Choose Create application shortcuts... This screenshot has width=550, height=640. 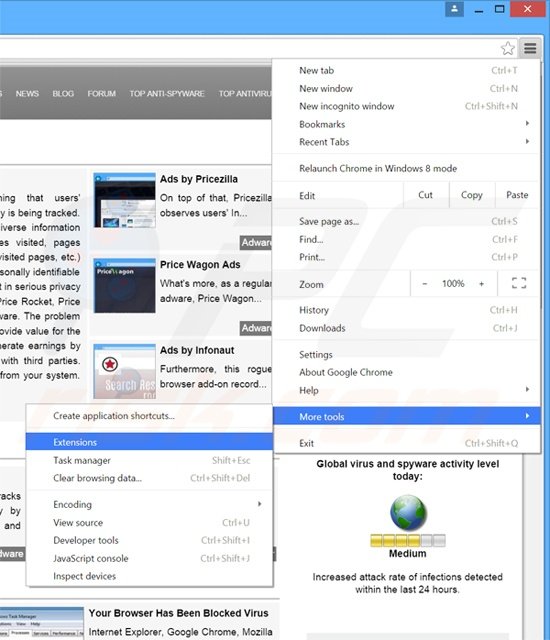[149, 416]
